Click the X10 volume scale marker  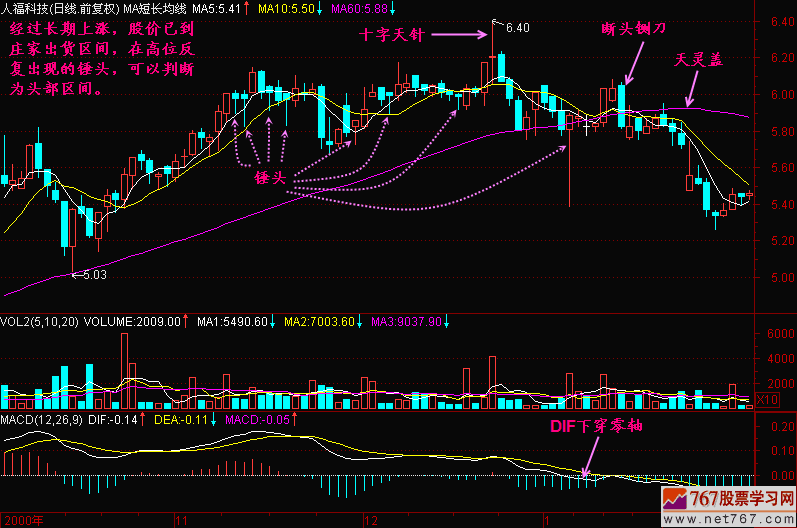[765, 400]
